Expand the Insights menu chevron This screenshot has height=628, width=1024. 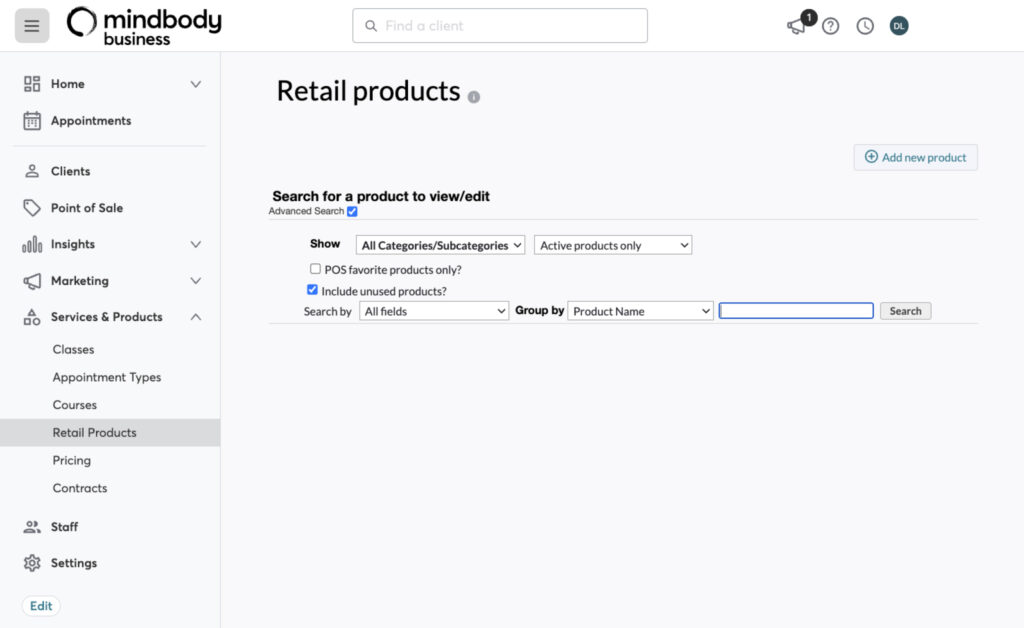pos(195,244)
